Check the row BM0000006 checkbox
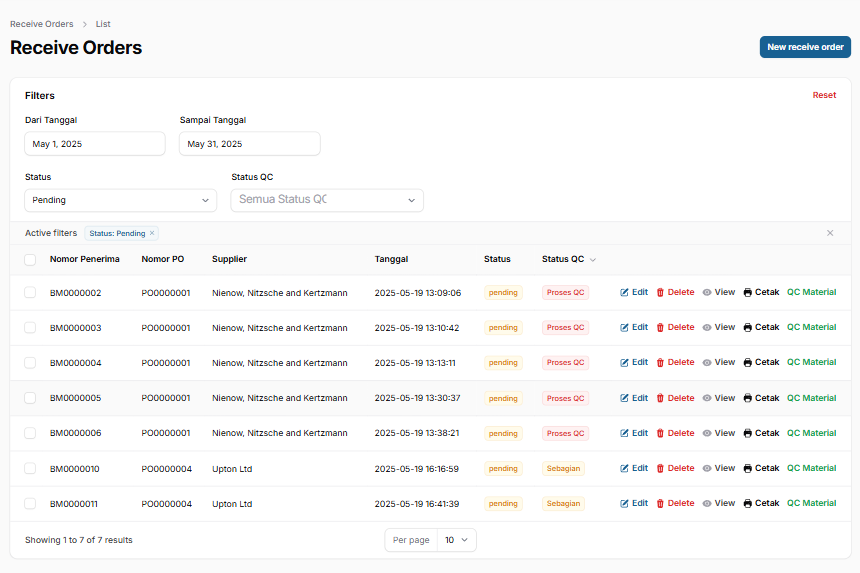Image resolution: width=860 pixels, height=573 pixels. click(30, 433)
